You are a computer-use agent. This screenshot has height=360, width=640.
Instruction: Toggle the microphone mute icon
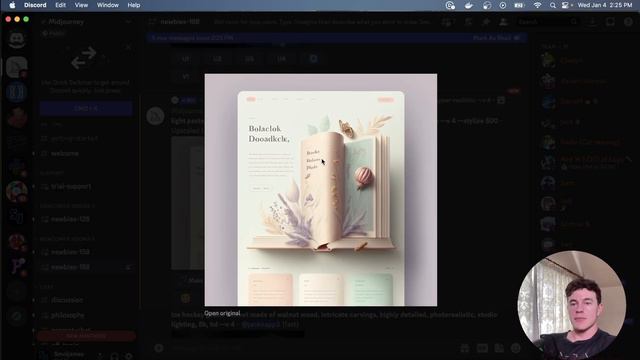(x=100, y=356)
